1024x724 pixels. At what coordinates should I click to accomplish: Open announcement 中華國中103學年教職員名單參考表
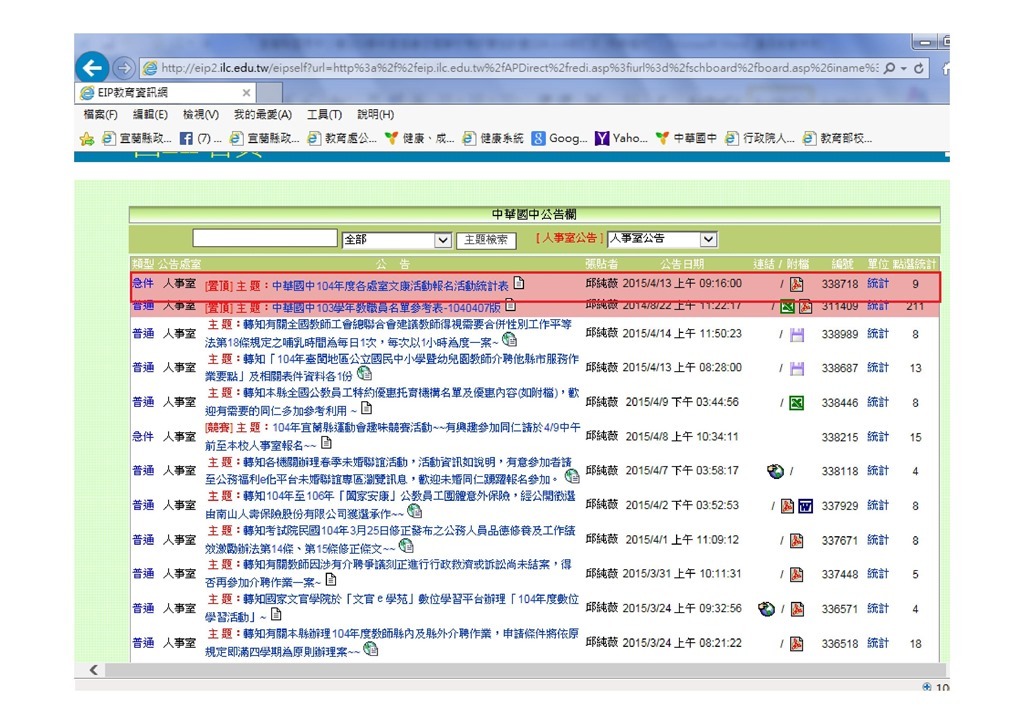(x=386, y=307)
